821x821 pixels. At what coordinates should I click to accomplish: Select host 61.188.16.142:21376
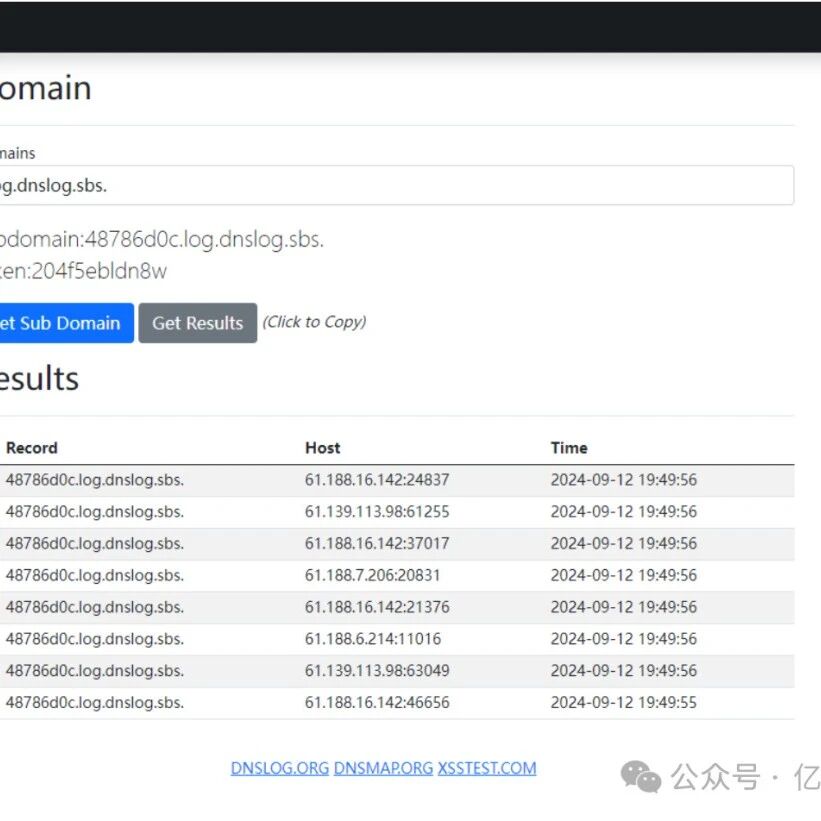pyautogui.click(x=377, y=607)
